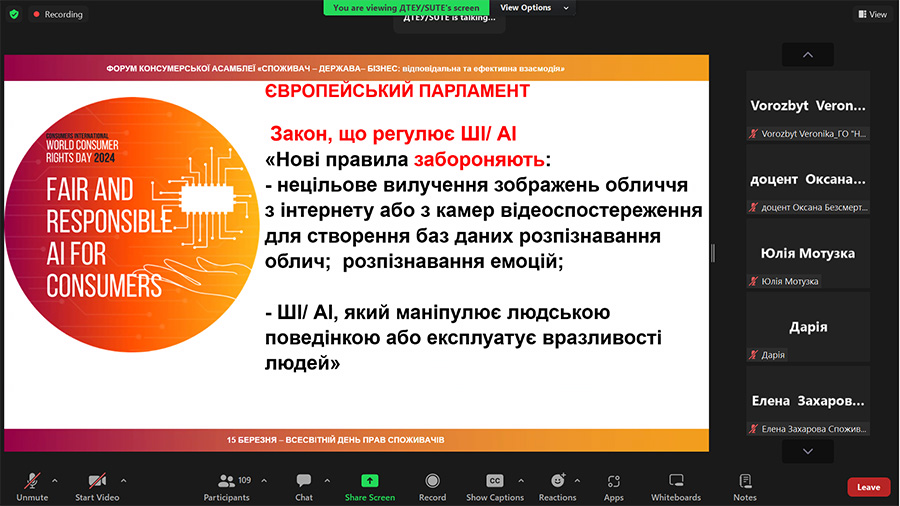Enable closed captions with Show Captions
The height and width of the screenshot is (506, 900).
click(x=495, y=487)
